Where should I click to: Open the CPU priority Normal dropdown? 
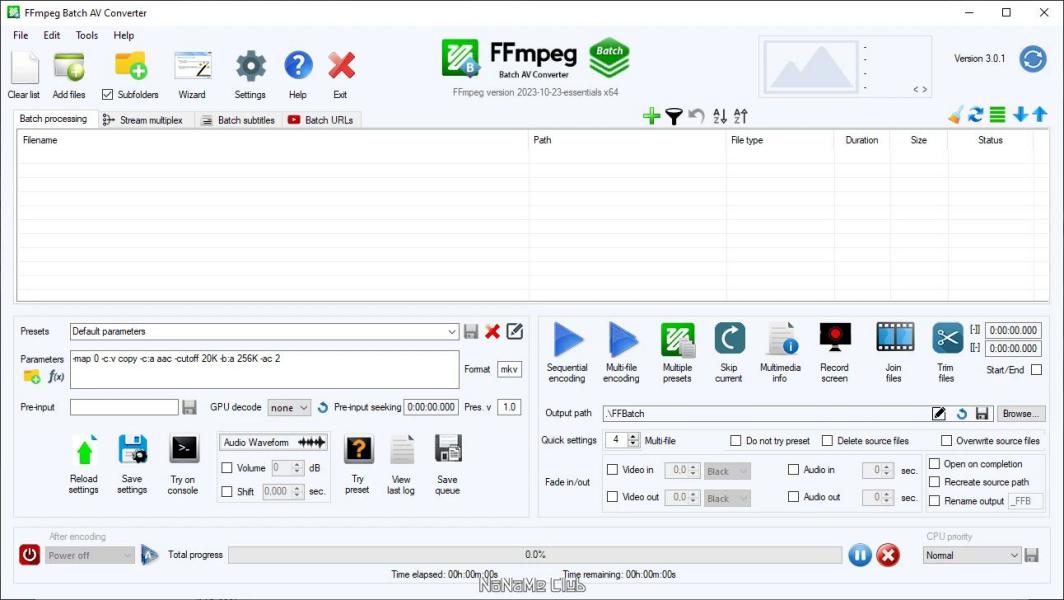(972, 555)
